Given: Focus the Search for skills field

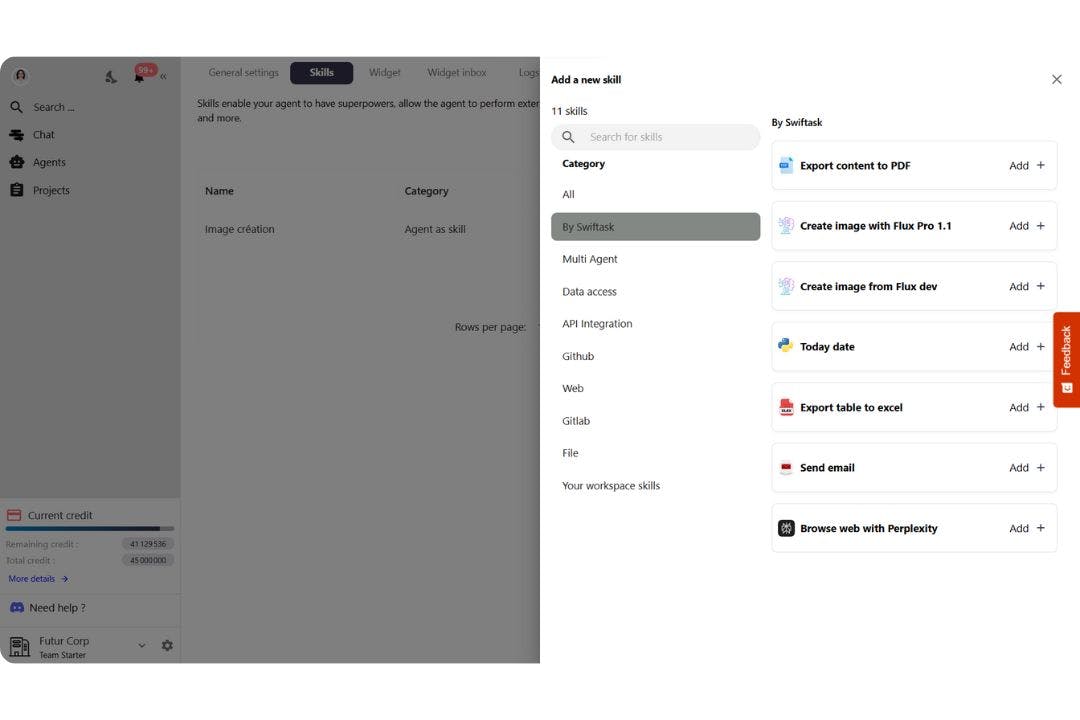Looking at the screenshot, I should tap(656, 136).
